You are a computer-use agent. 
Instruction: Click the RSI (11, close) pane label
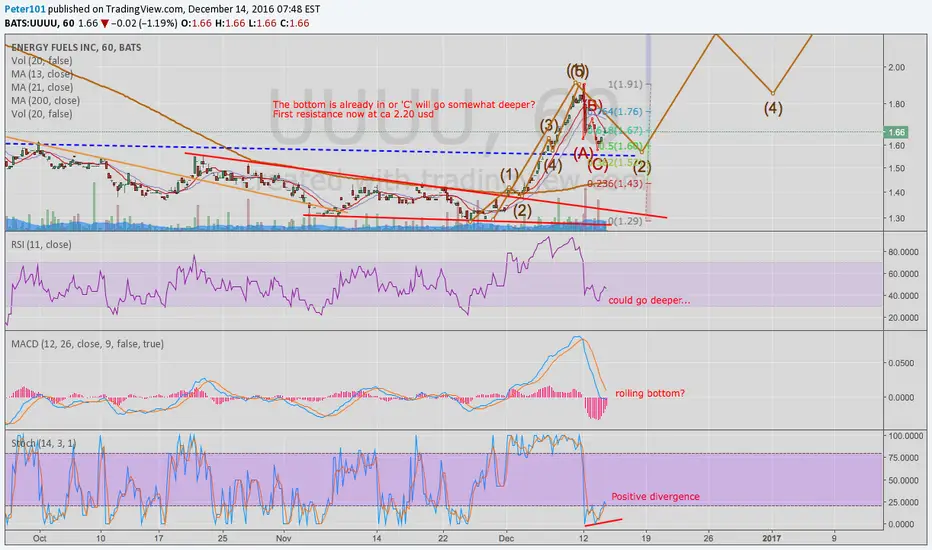[41, 244]
